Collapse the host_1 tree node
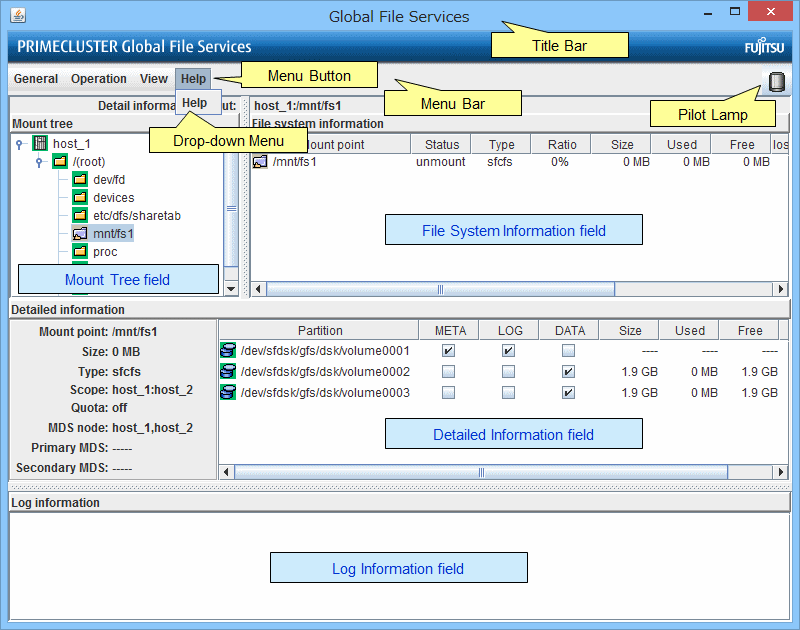800x630 pixels. click(21, 144)
